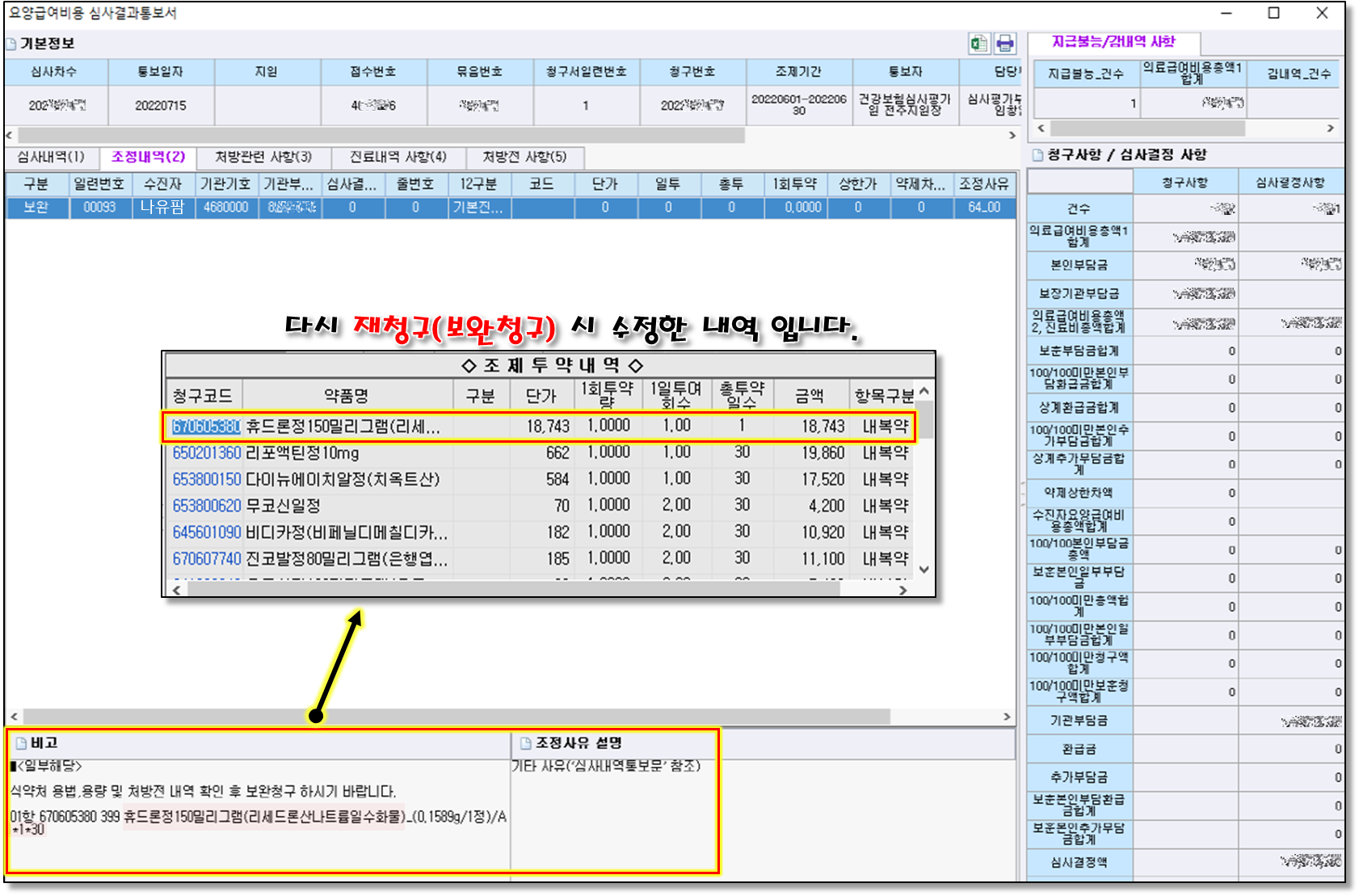Open the 처방관련 사항(3) tab
1359x896 pixels.
click(263, 157)
